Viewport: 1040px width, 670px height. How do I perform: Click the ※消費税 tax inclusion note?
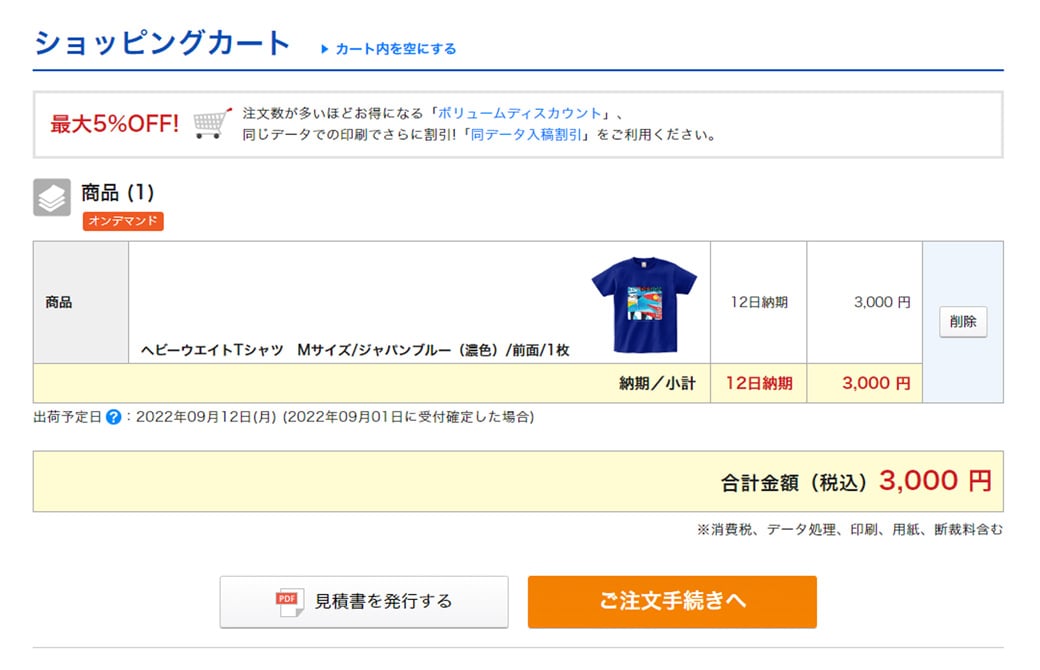point(849,530)
